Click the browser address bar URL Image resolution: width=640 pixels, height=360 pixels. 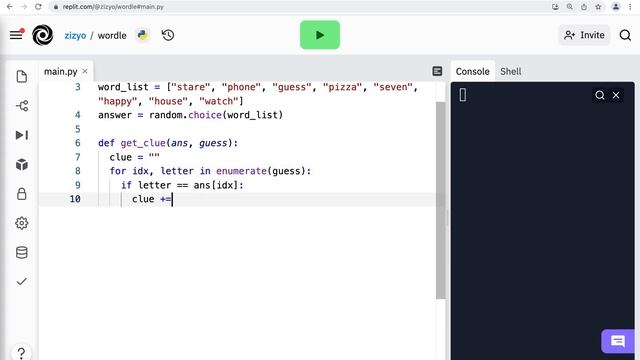coord(113,7)
